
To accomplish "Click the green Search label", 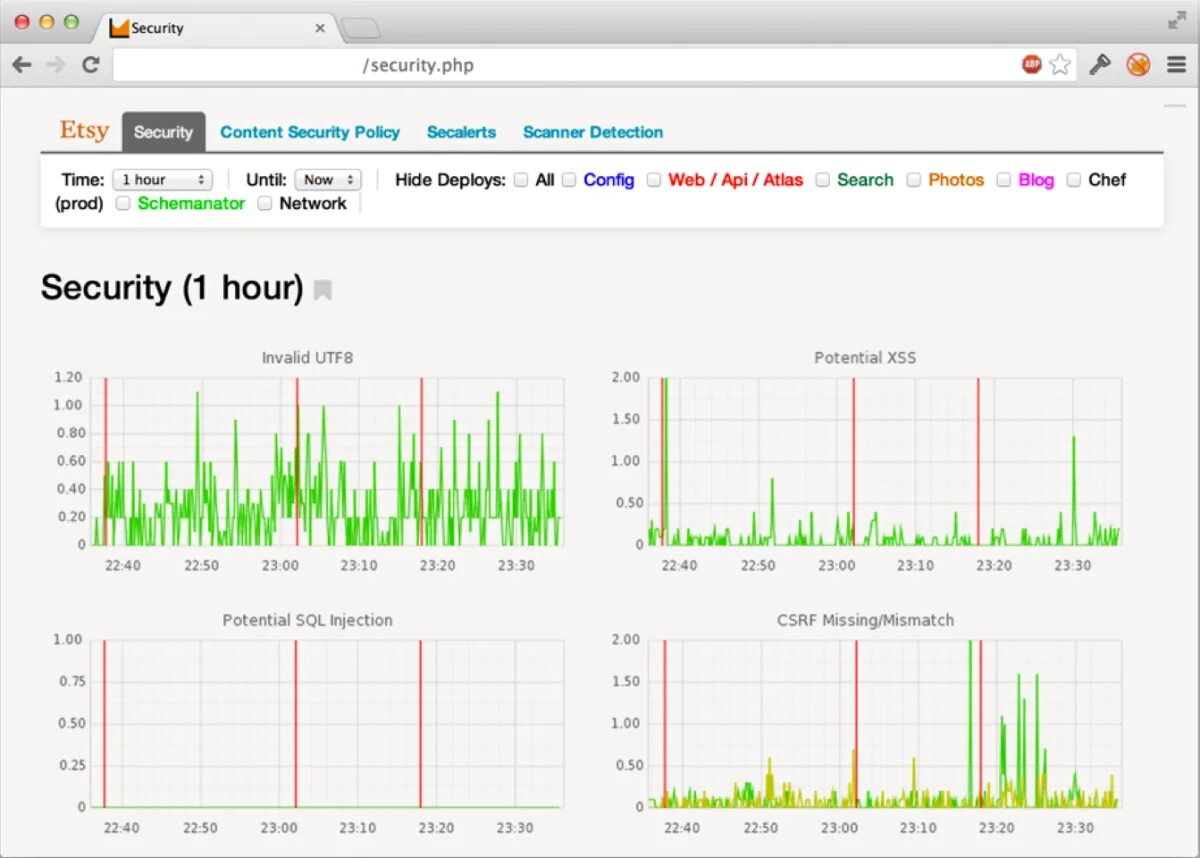I will tap(865, 180).
